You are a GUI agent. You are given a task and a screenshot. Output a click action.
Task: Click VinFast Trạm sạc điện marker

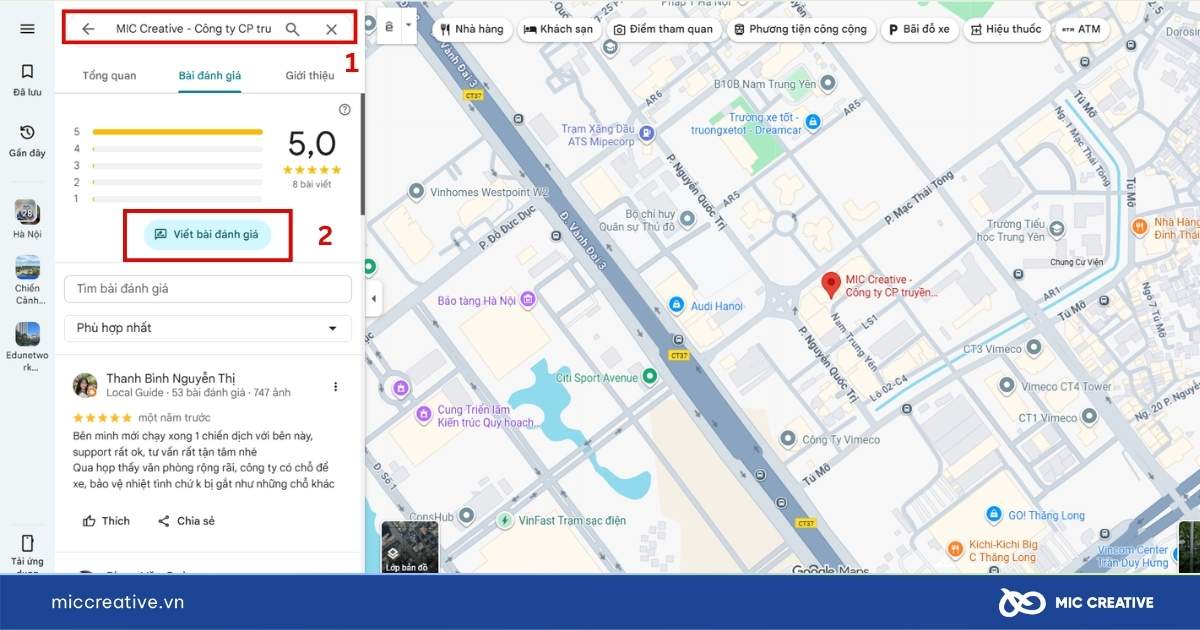pyautogui.click(x=506, y=520)
